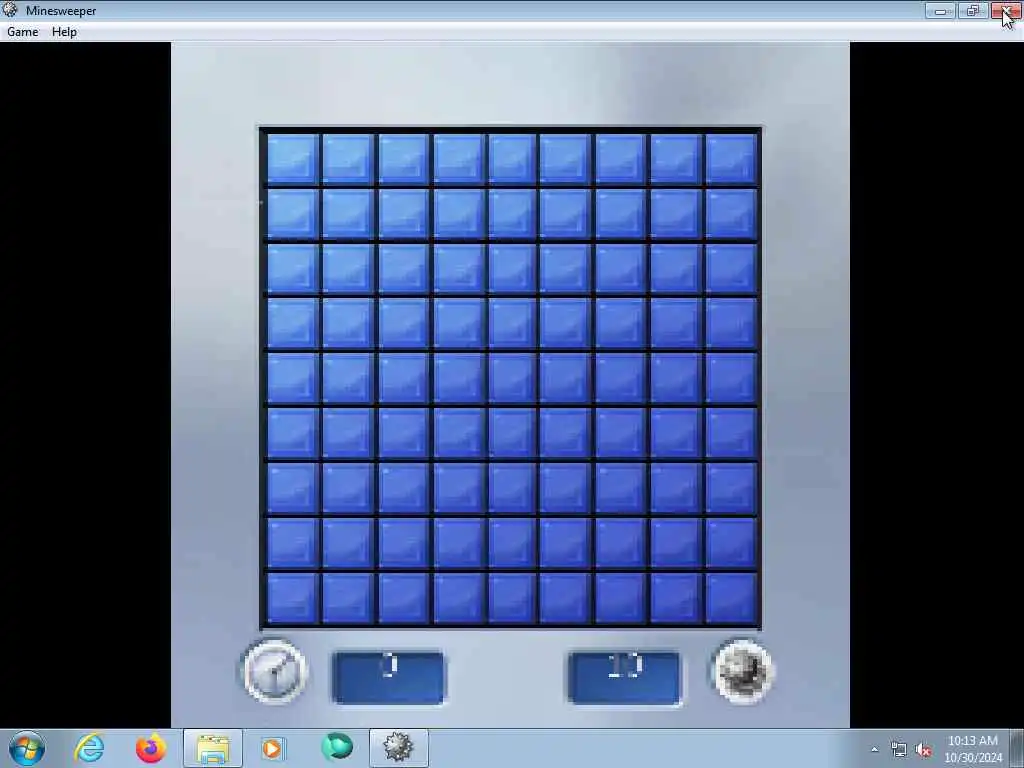Reveal the center tile of the grid
Viewport: 1024px width, 768px height.
click(511, 378)
